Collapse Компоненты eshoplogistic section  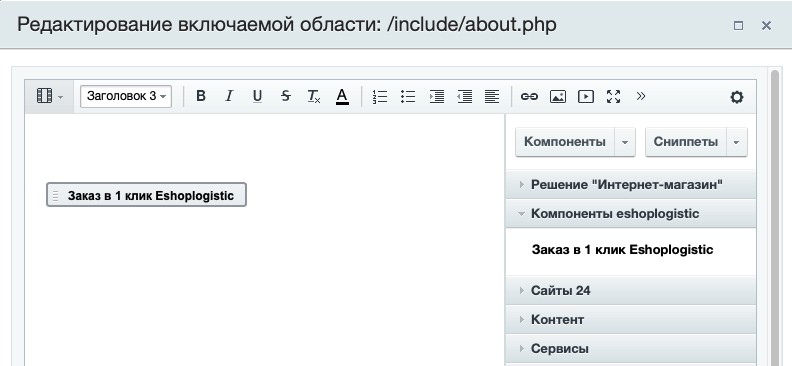click(x=631, y=214)
